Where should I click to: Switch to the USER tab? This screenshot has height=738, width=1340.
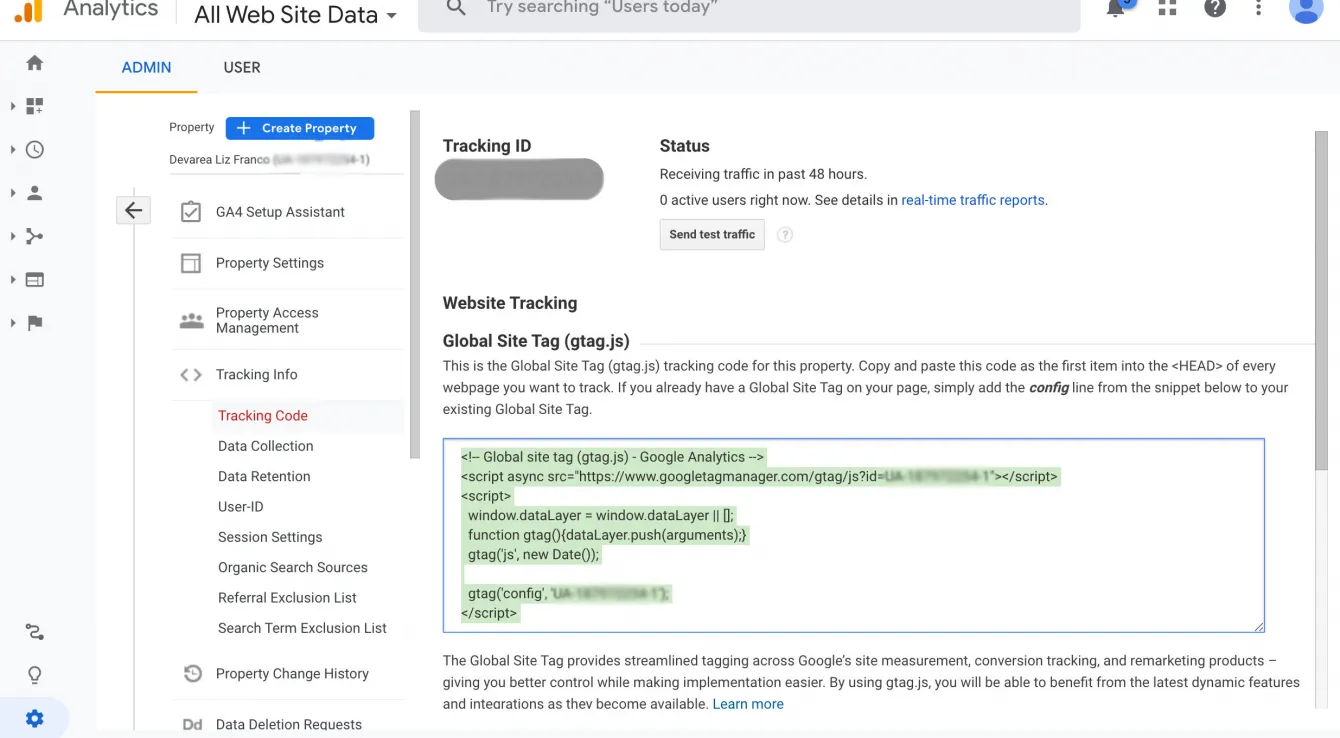(242, 67)
